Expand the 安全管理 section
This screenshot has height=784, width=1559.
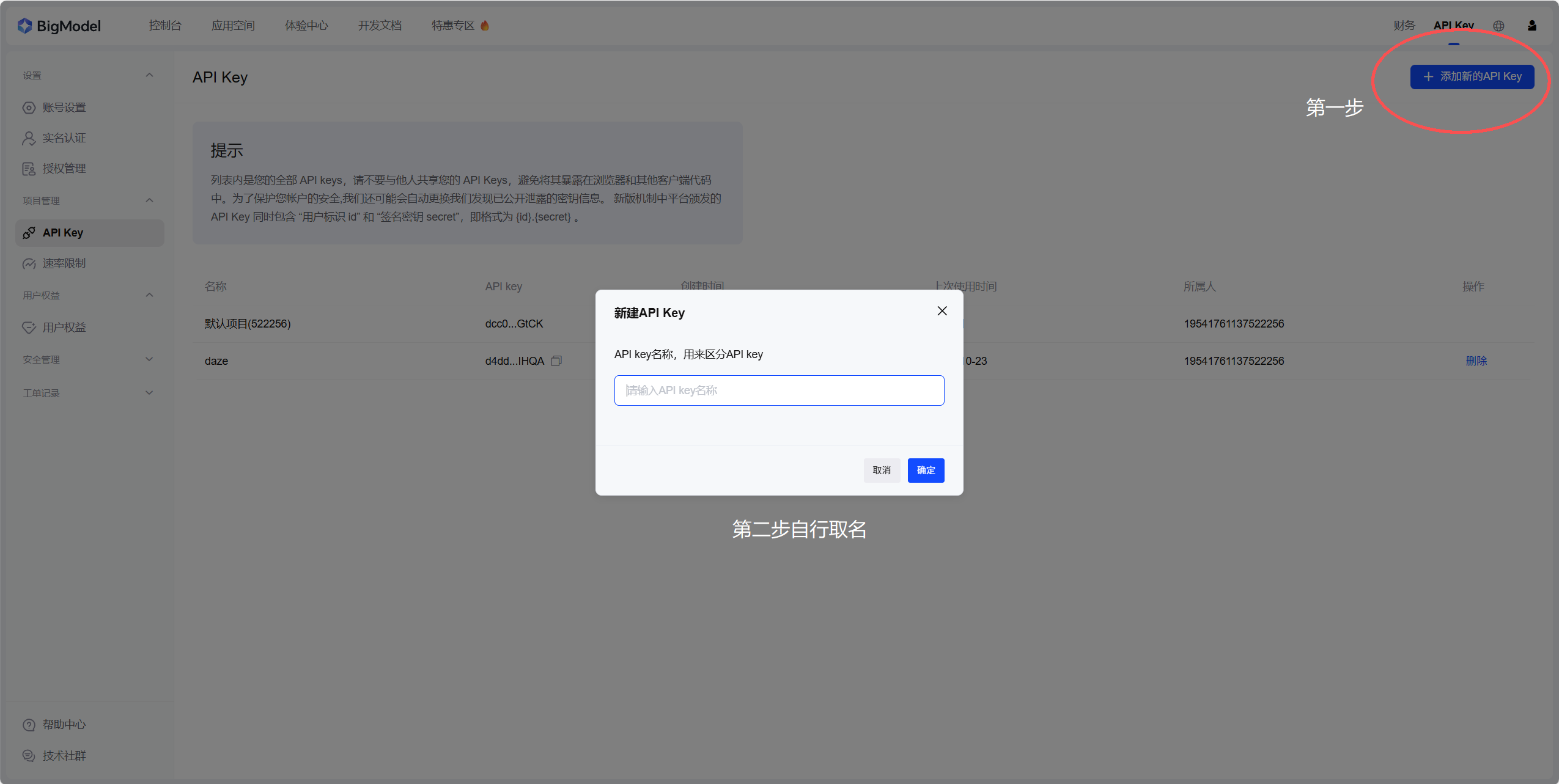149,359
